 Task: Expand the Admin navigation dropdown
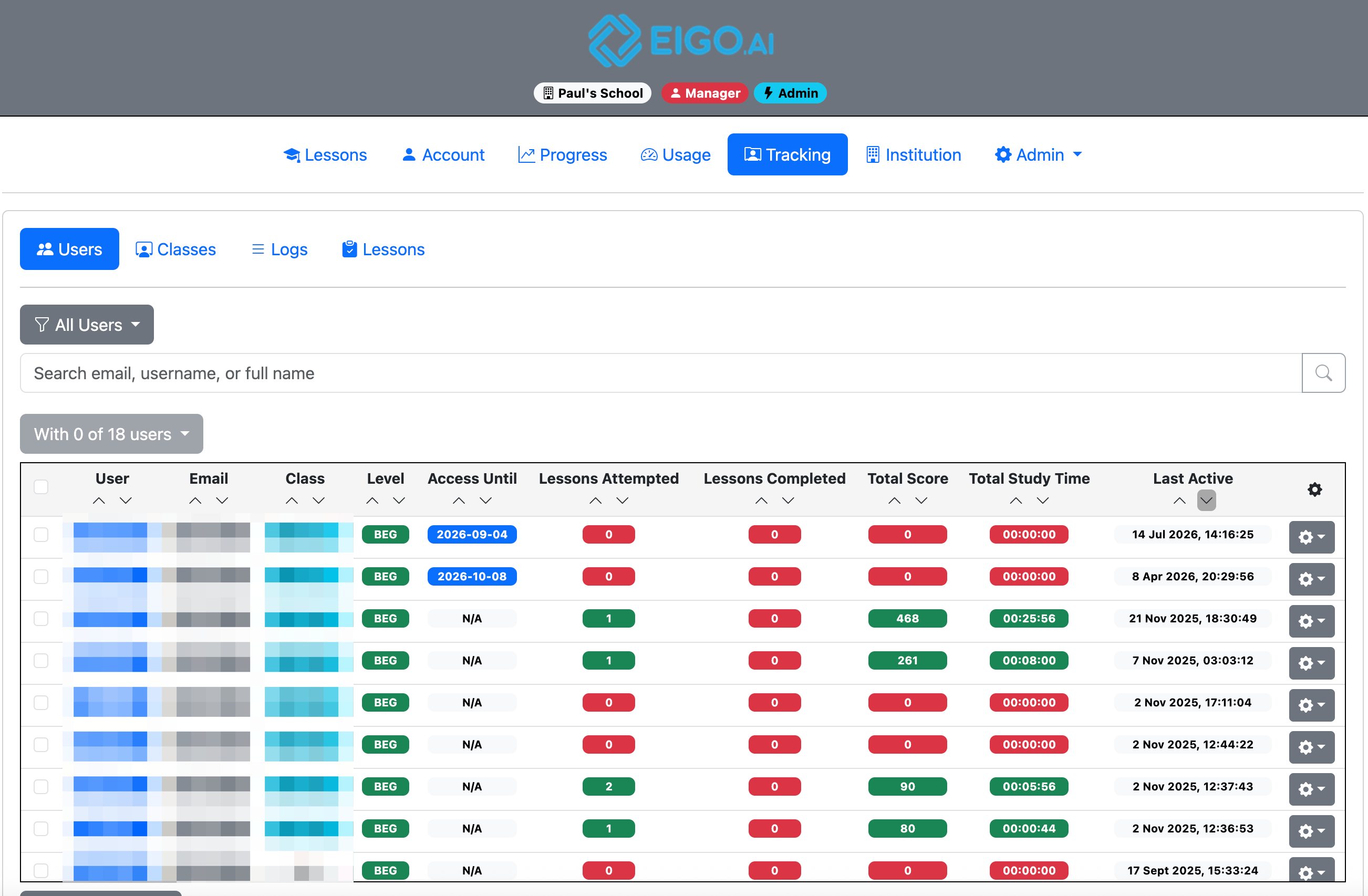(x=1038, y=154)
